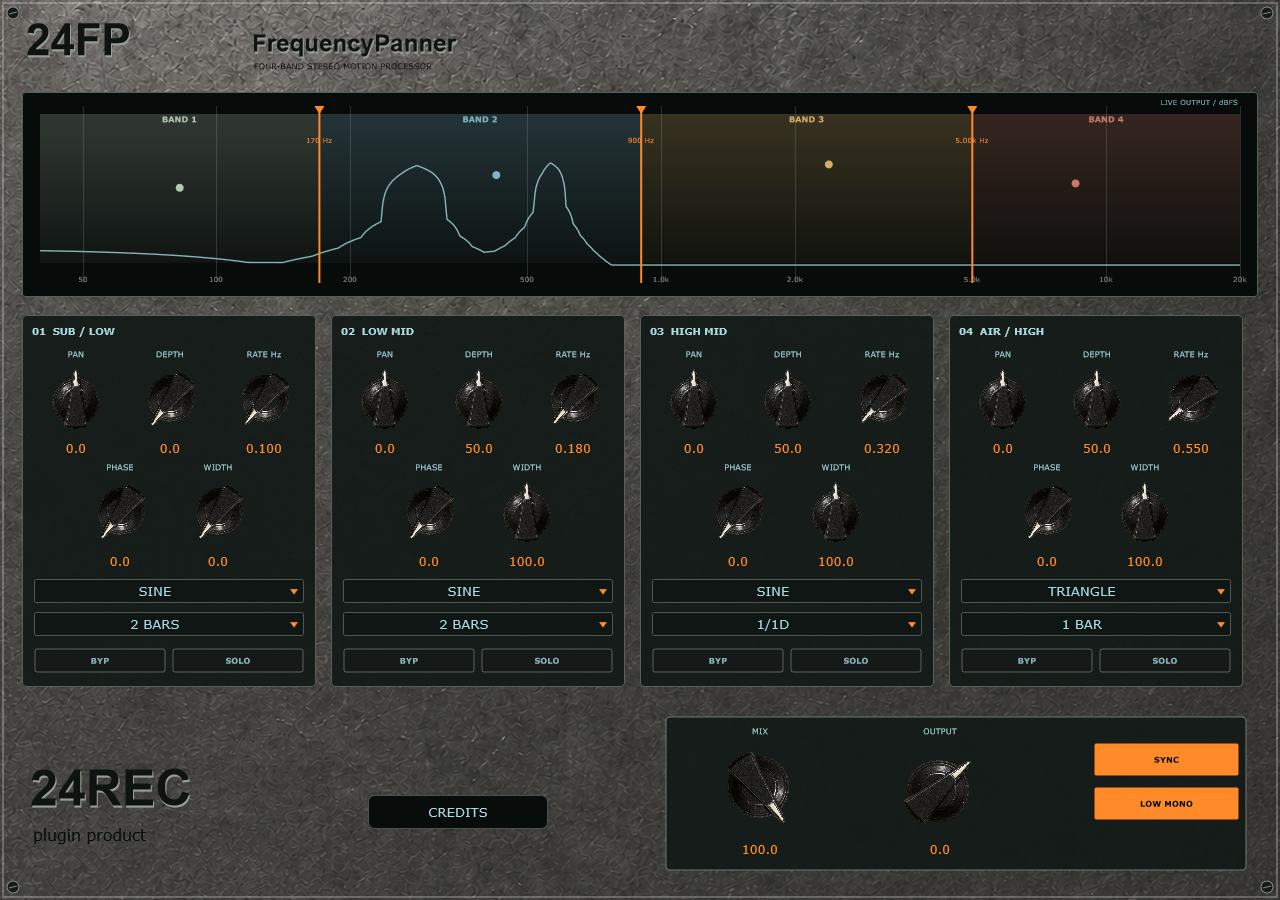Screen dimensions: 1280x900
Task: Click the Low Mid RATE Hz knob
Action: tap(574, 400)
